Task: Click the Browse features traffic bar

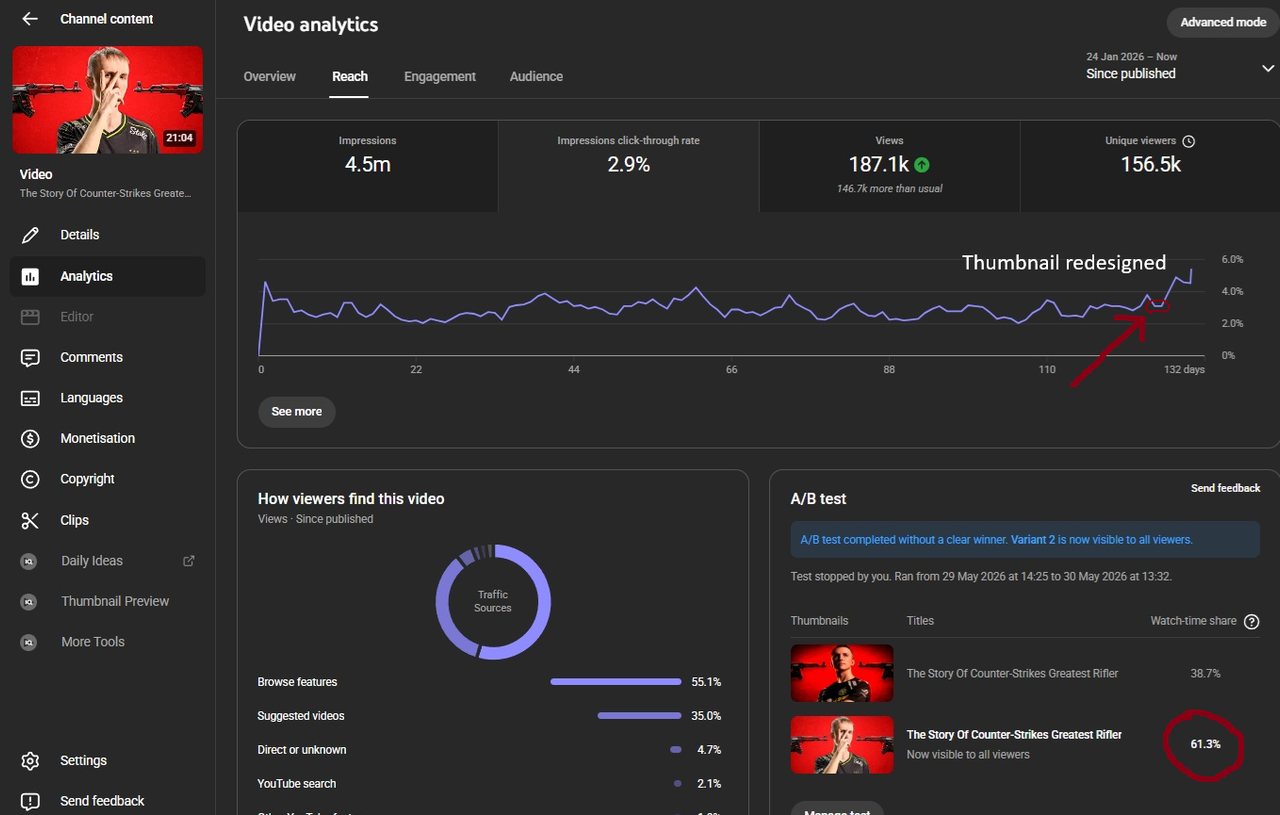Action: point(616,682)
